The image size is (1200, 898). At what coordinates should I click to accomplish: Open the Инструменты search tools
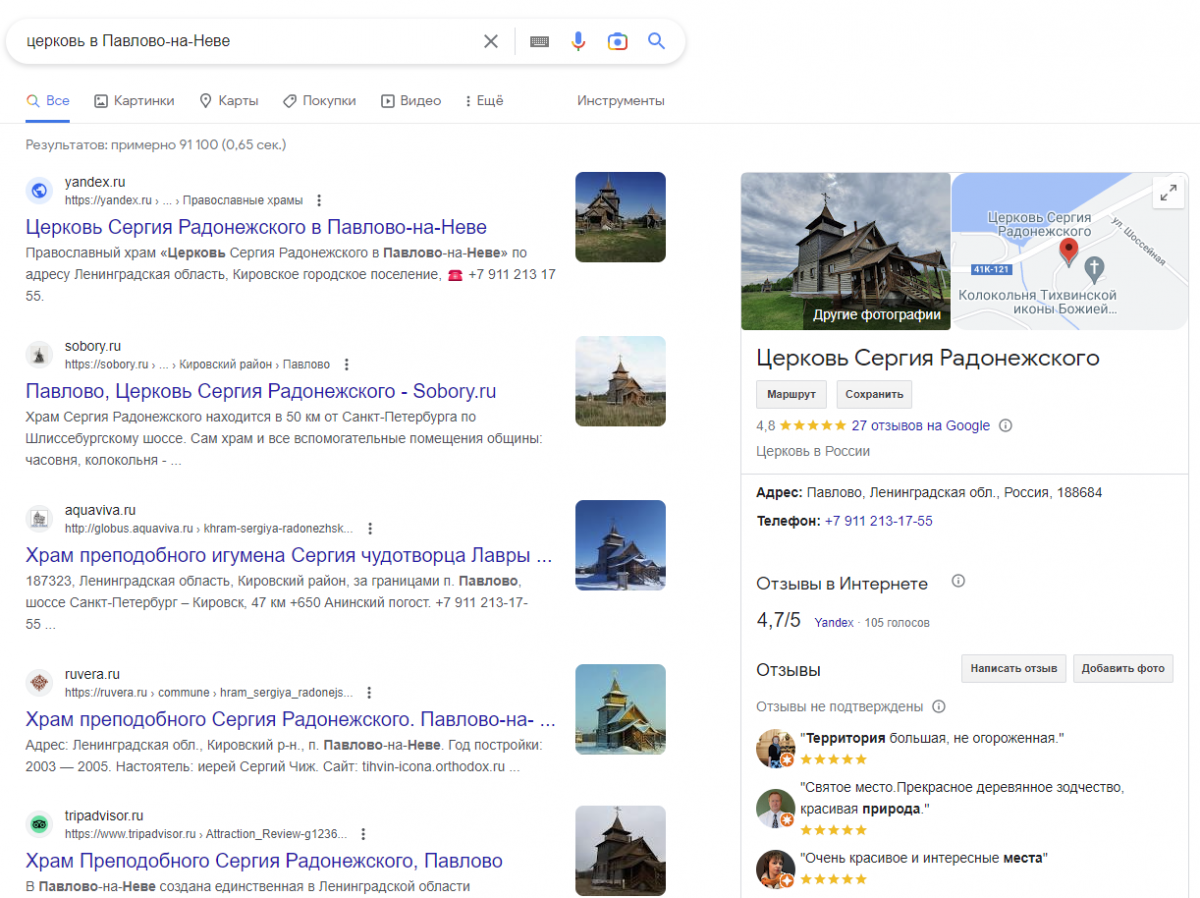pos(621,101)
